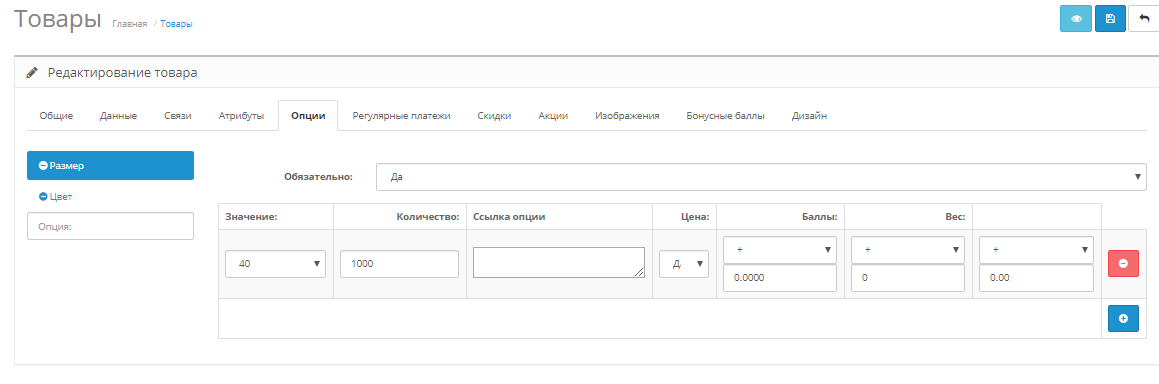Go to the Изображения tab
Viewport: 1159px width, 384px height.
[627, 116]
